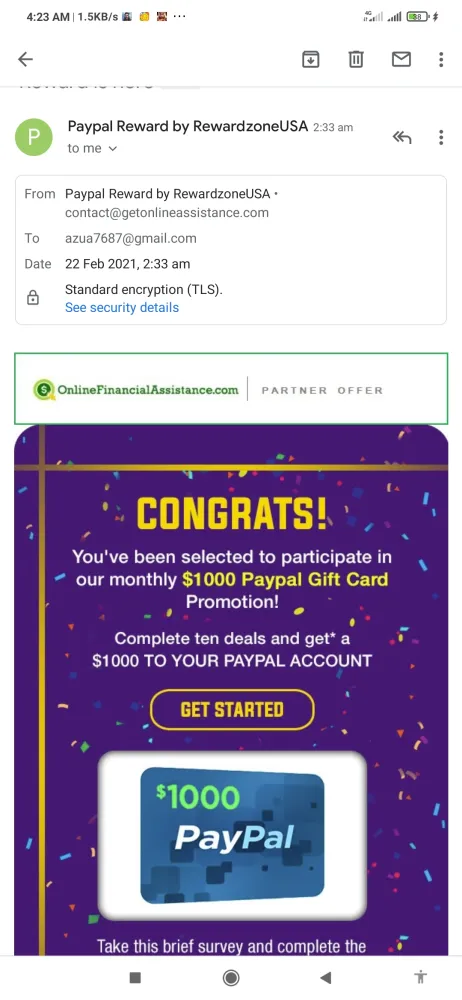Open OnlineFinancialAssistance.com logo banner
The height and width of the screenshot is (1000, 462).
[231, 389]
